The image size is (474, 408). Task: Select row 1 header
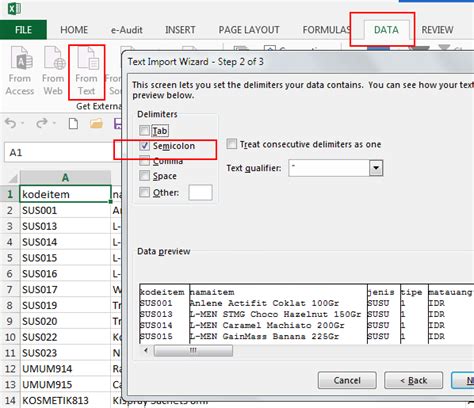point(10,194)
